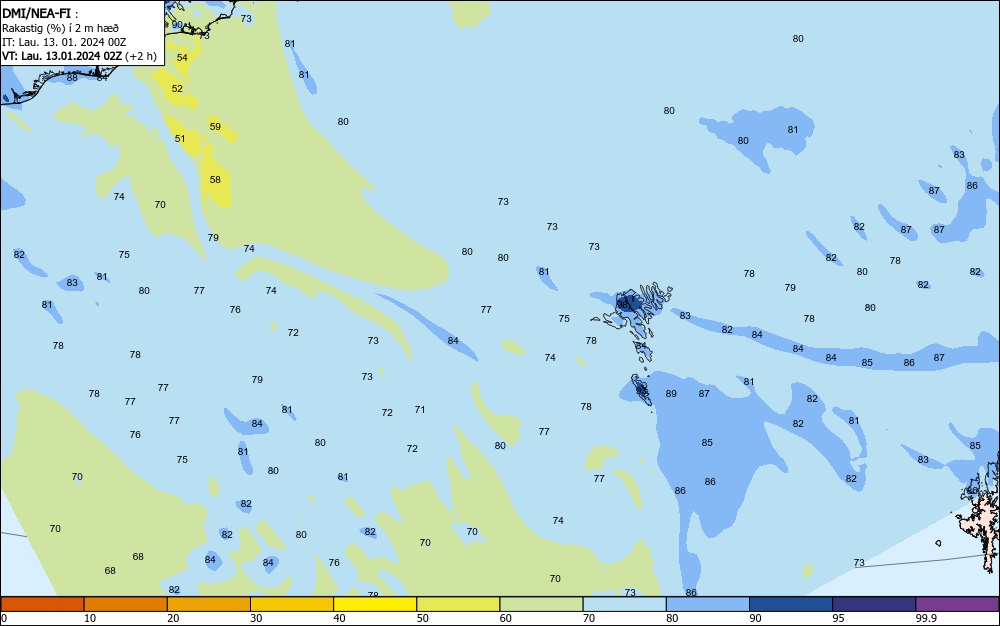Click the 0–10 dark orange legend swatch
Screen dimensions: 1000x626
point(42,604)
